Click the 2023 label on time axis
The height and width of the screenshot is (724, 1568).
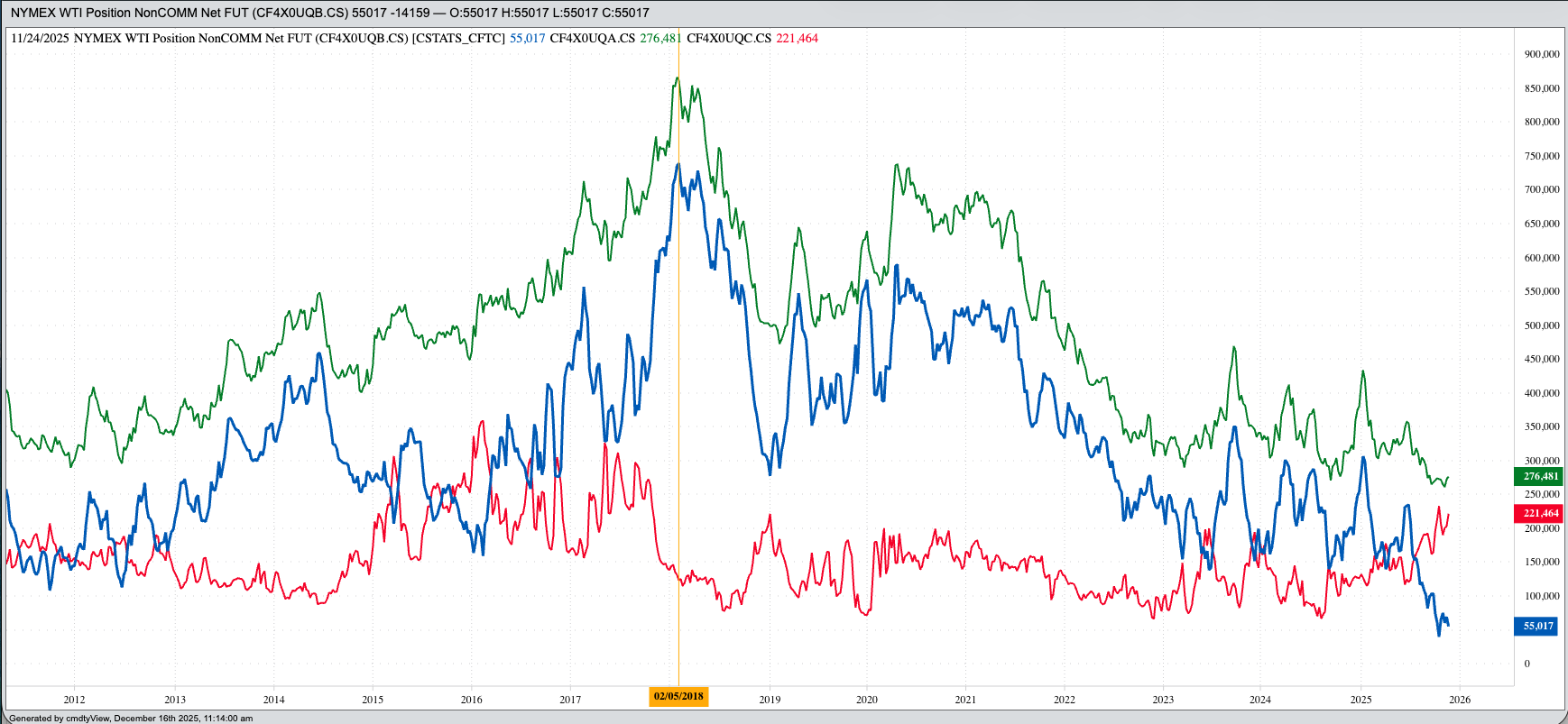coord(1163,700)
